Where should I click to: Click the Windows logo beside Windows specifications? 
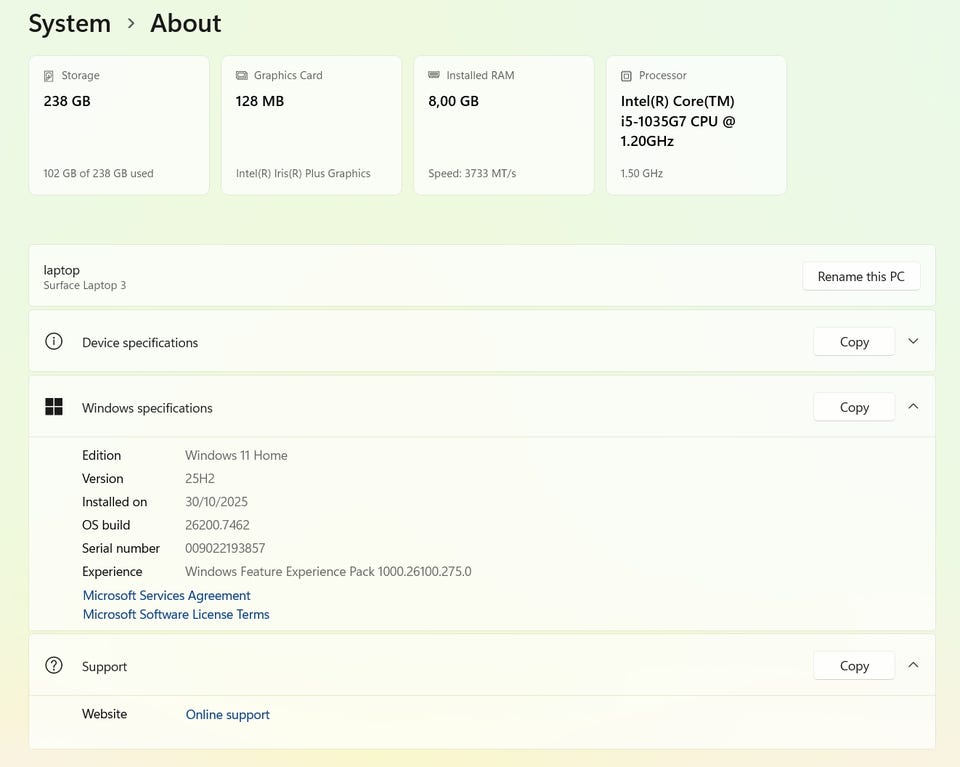click(x=54, y=407)
